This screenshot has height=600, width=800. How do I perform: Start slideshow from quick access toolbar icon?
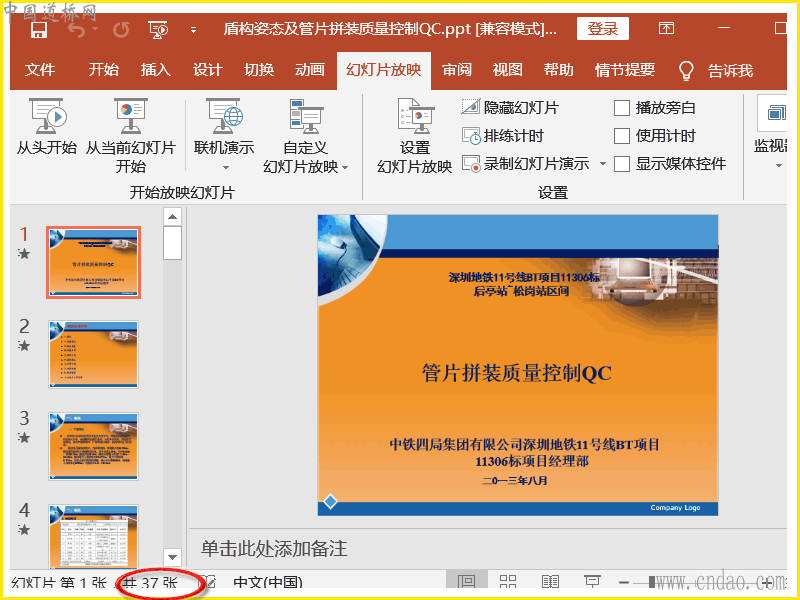tap(158, 30)
